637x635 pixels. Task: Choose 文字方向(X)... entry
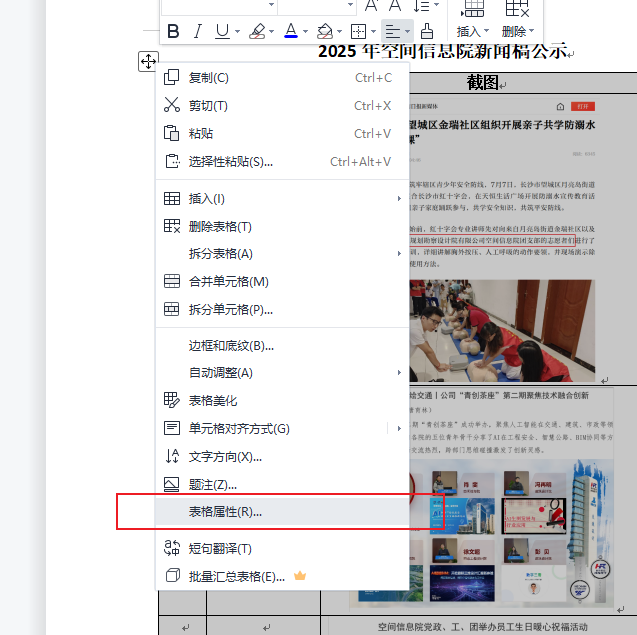tap(282, 457)
